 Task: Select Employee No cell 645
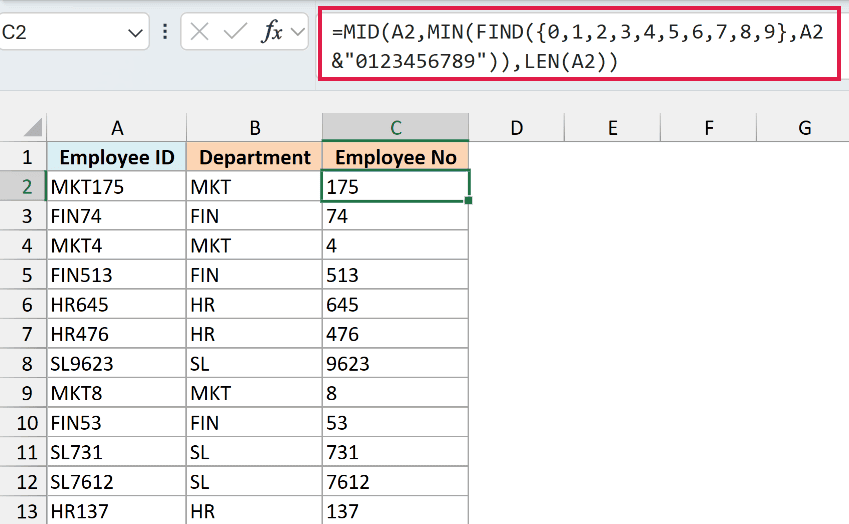[x=395, y=305]
